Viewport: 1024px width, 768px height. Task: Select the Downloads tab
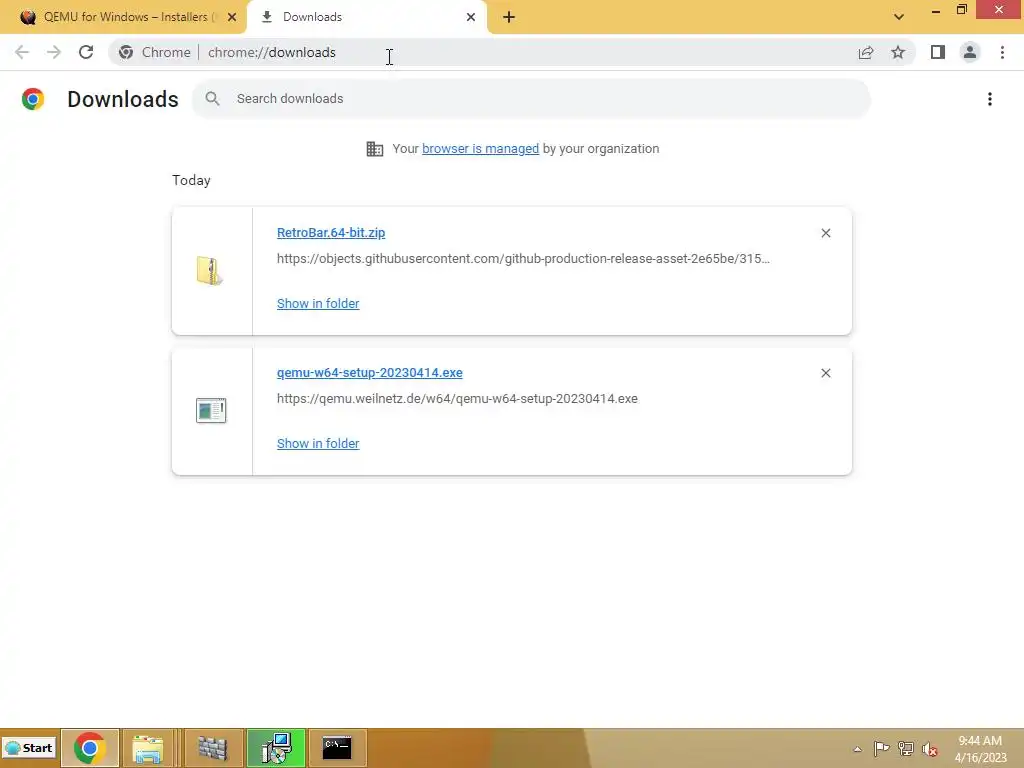pos(366,17)
